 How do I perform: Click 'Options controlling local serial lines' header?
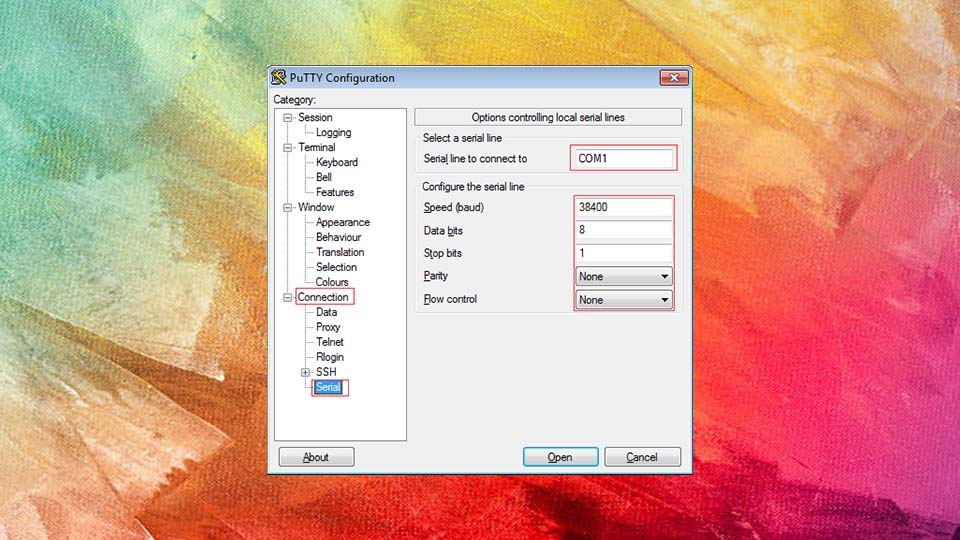pyautogui.click(x=548, y=118)
